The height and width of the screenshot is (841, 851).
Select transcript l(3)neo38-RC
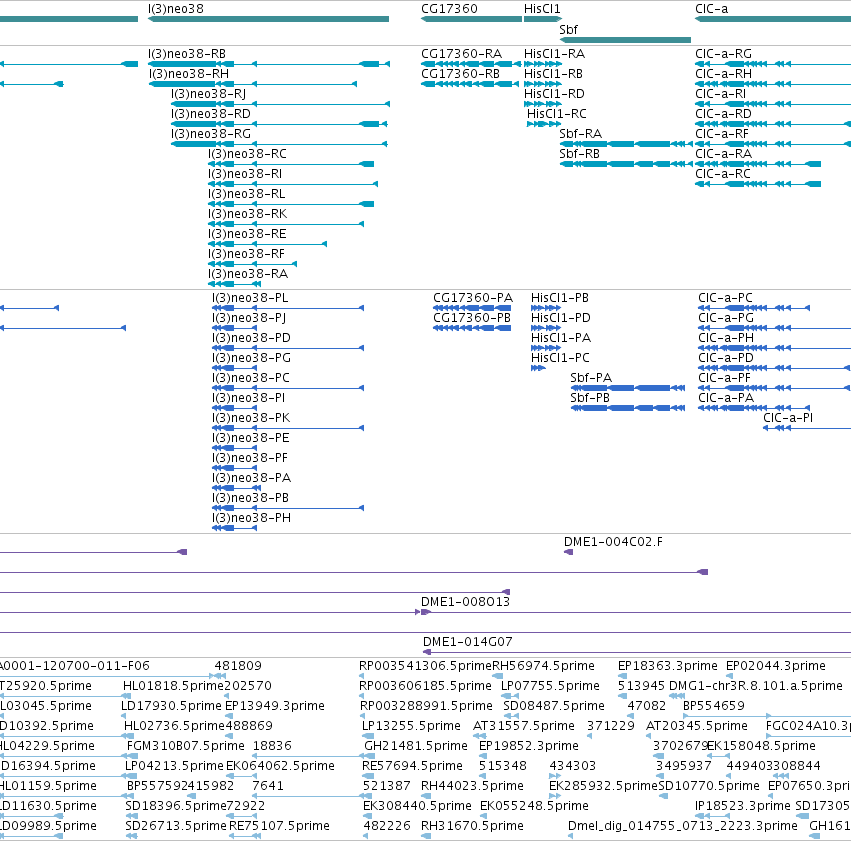291,164
